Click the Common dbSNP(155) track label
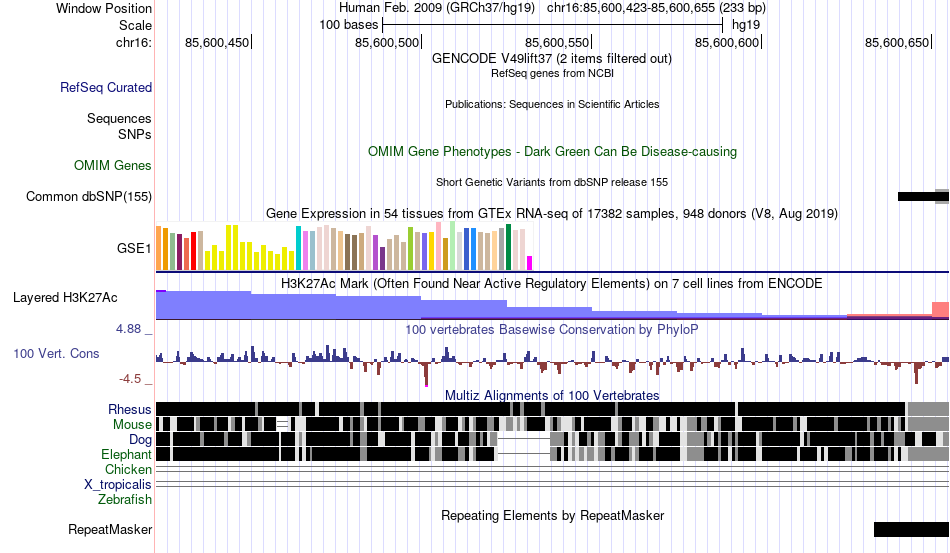This screenshot has height=553, width=950. [x=89, y=196]
